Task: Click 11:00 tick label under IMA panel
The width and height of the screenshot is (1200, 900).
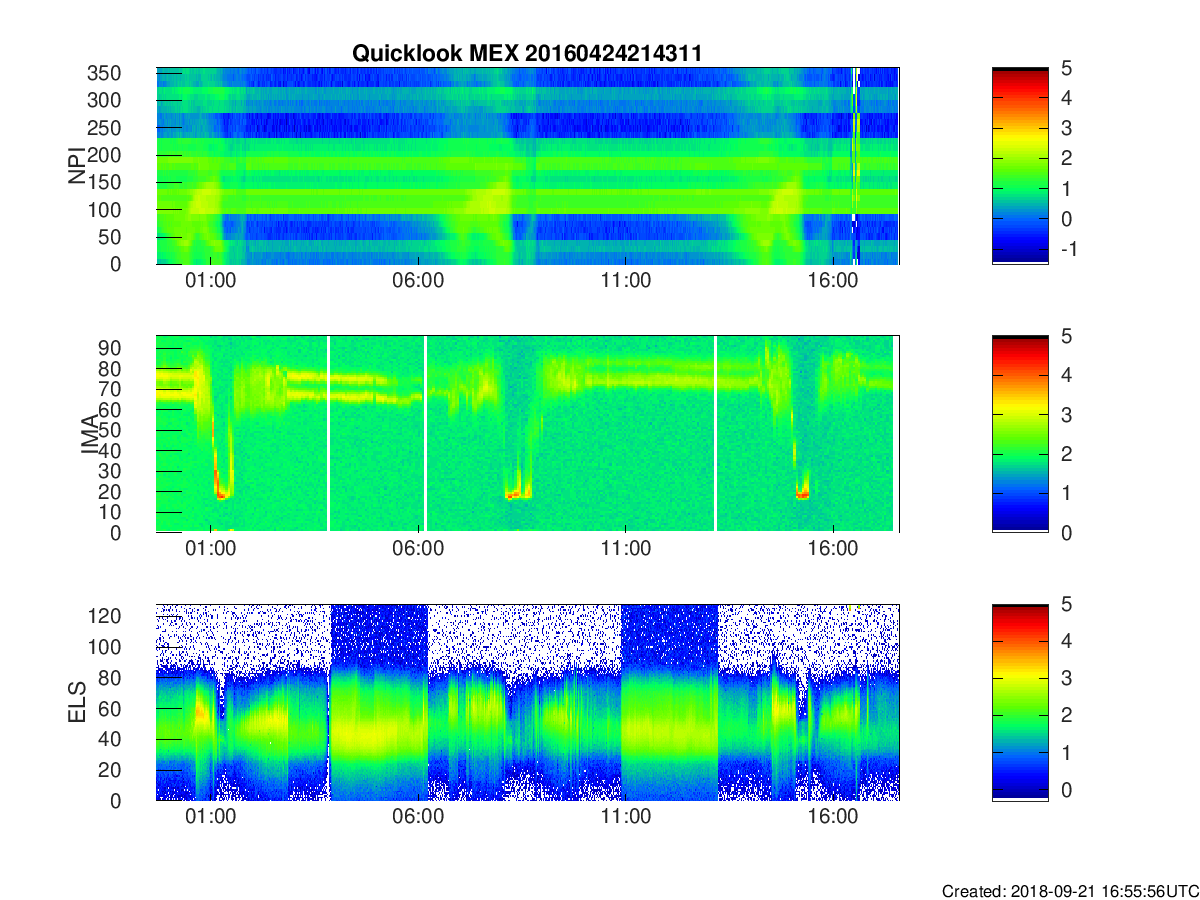Action: click(625, 549)
